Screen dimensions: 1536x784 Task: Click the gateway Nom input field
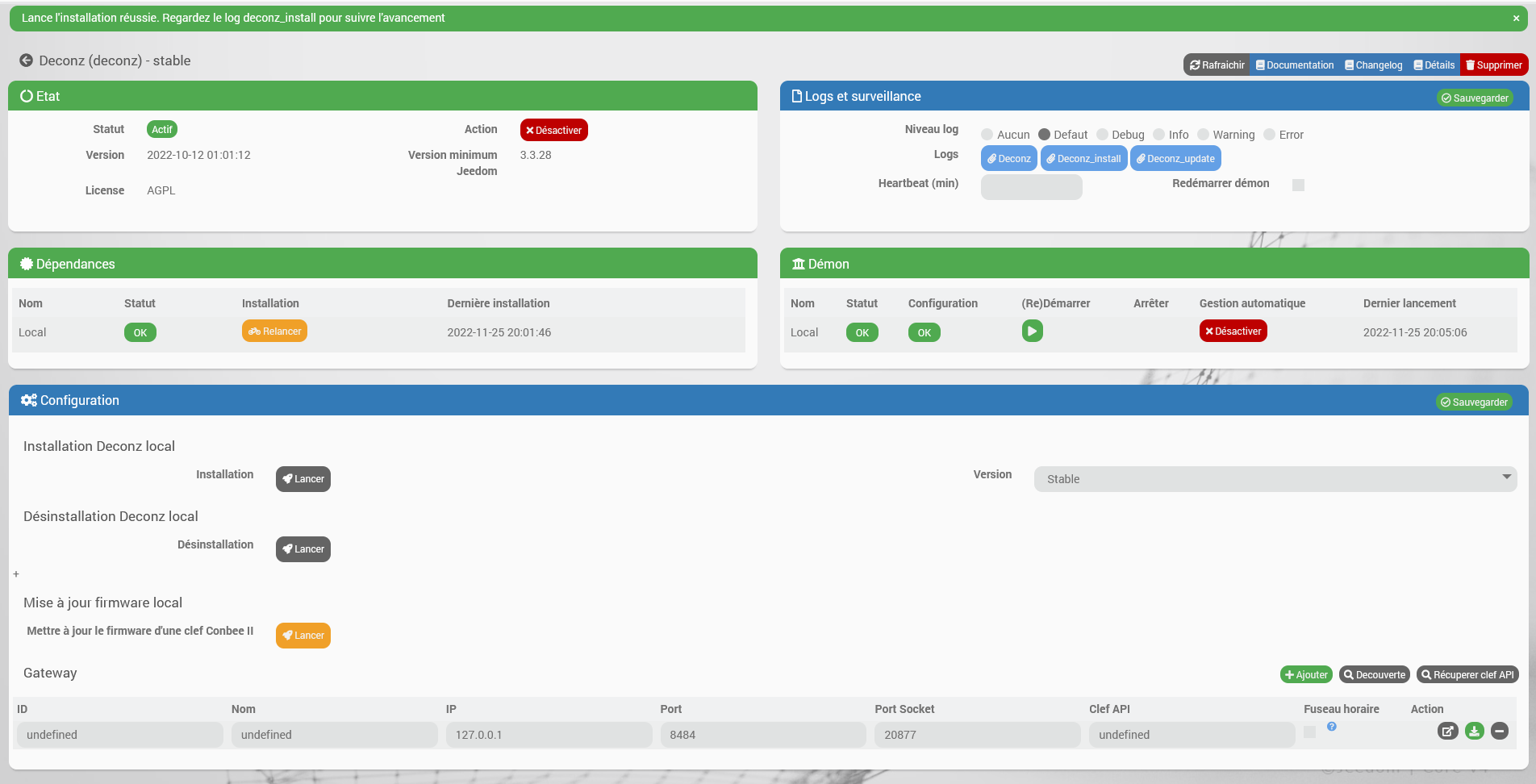[334, 735]
